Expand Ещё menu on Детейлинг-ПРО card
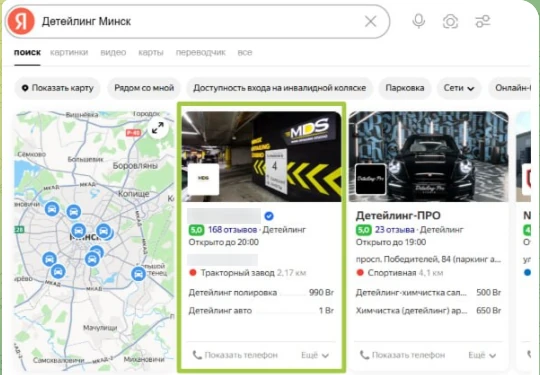 [x=482, y=355]
